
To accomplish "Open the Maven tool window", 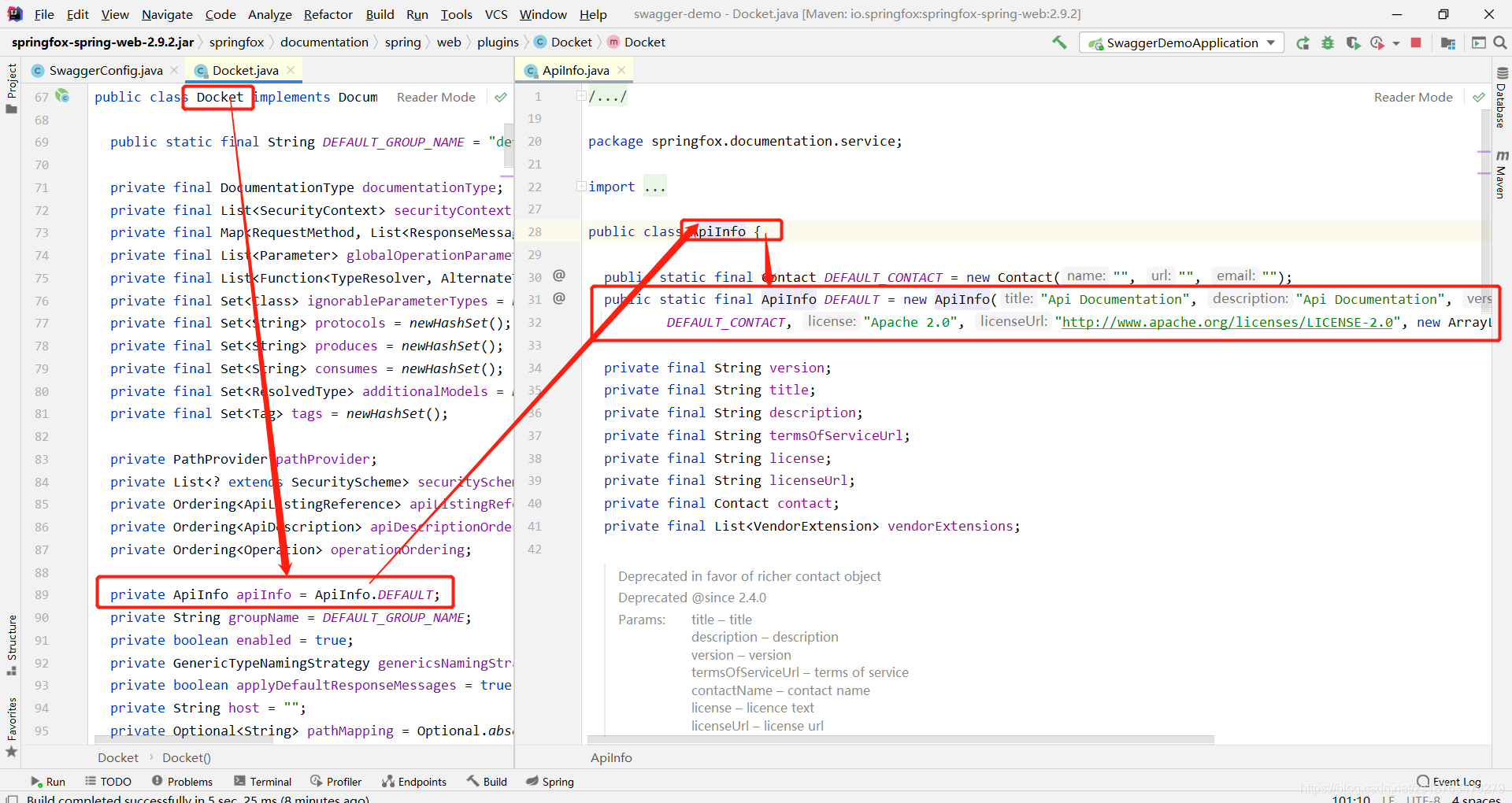I will pyautogui.click(x=1501, y=173).
